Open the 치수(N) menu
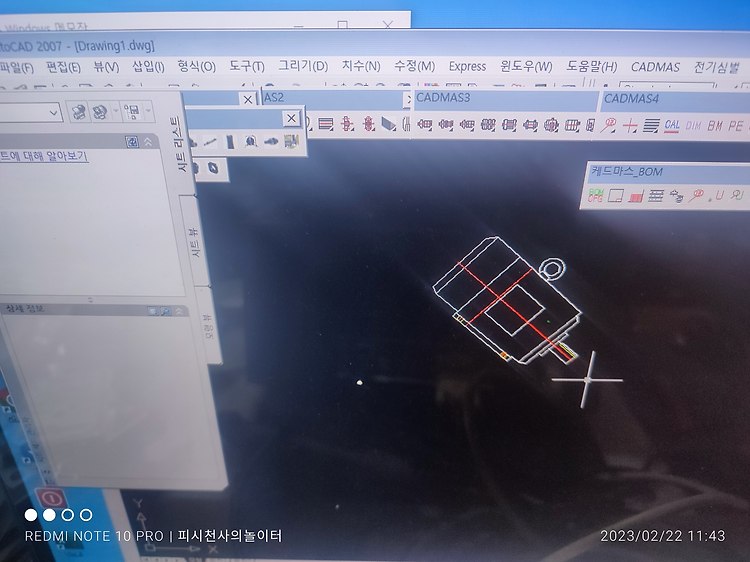Viewport: 750px width, 562px height. 361,66
